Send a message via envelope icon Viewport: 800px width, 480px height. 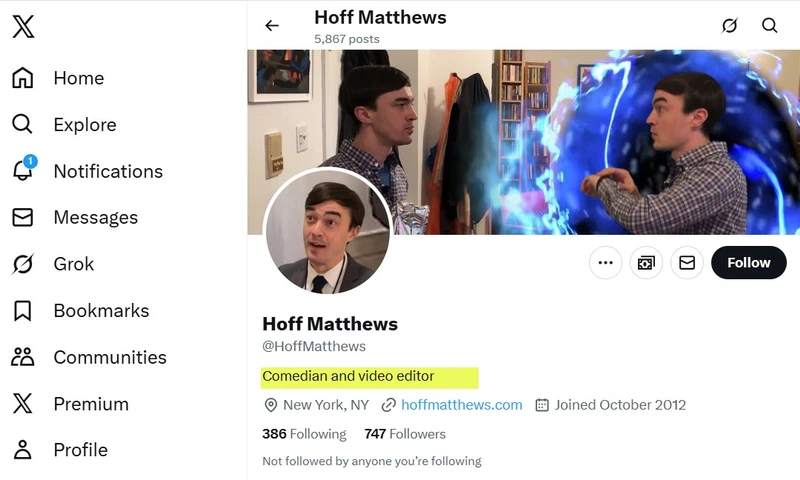(687, 263)
